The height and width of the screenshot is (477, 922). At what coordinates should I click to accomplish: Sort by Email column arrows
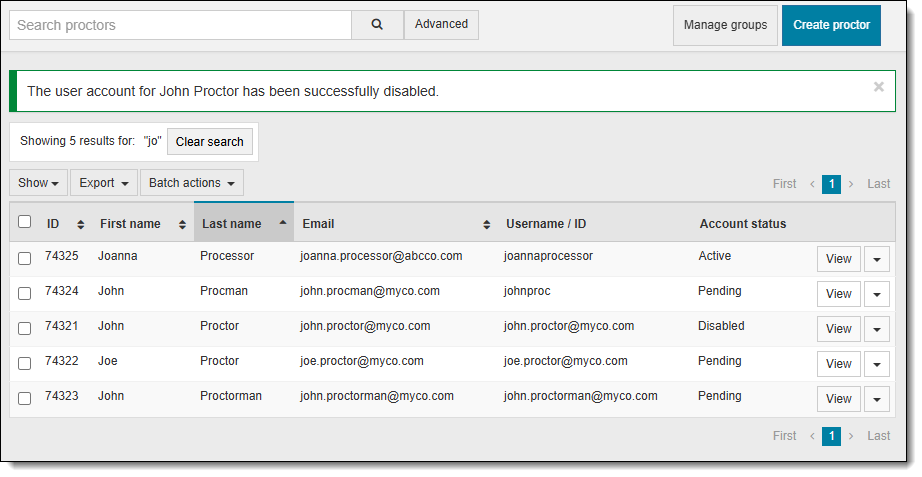[x=487, y=224]
